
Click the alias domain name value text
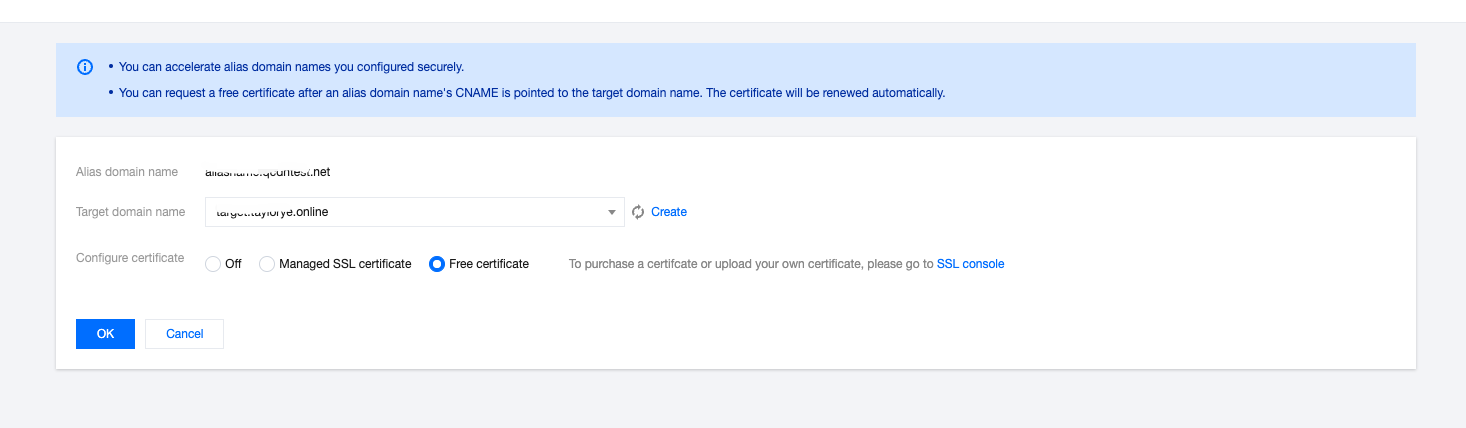pyautogui.click(x=267, y=172)
